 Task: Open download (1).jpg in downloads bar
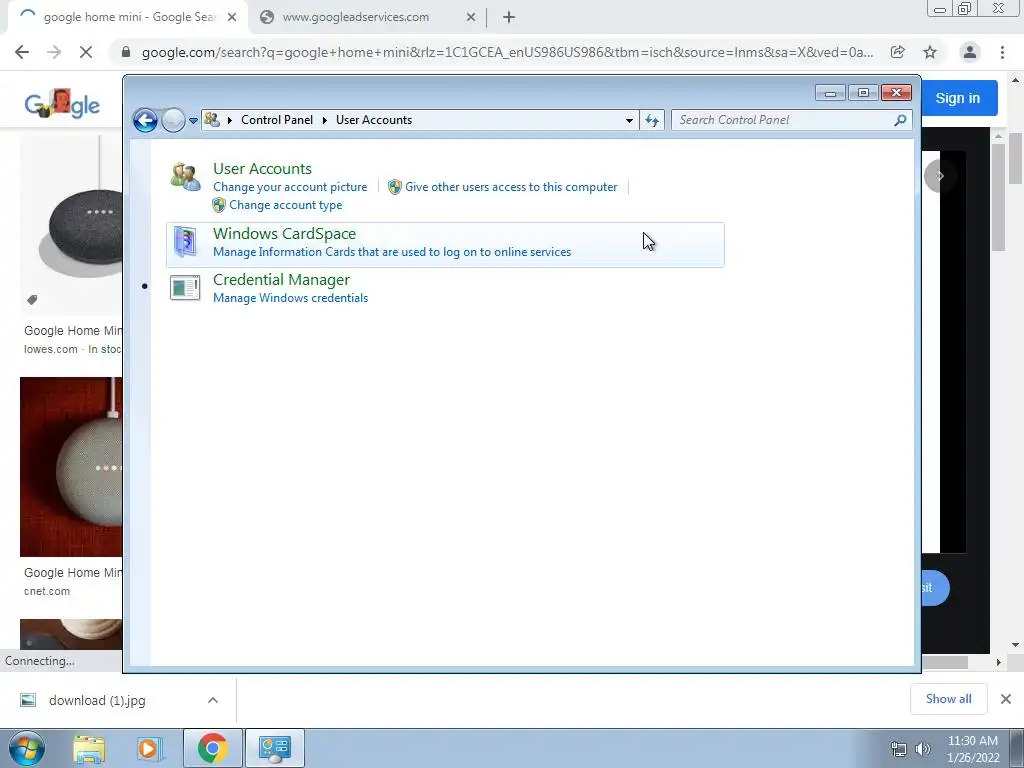point(97,700)
